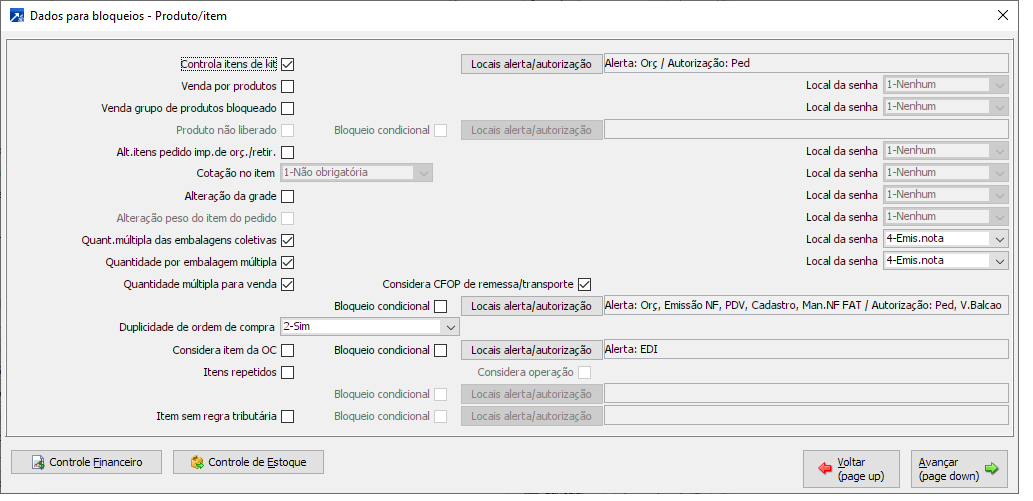Viewport: 1033px width, 501px height.
Task: Uncheck Considera CFOP de remessa/transporte
Action: pyautogui.click(x=585, y=284)
